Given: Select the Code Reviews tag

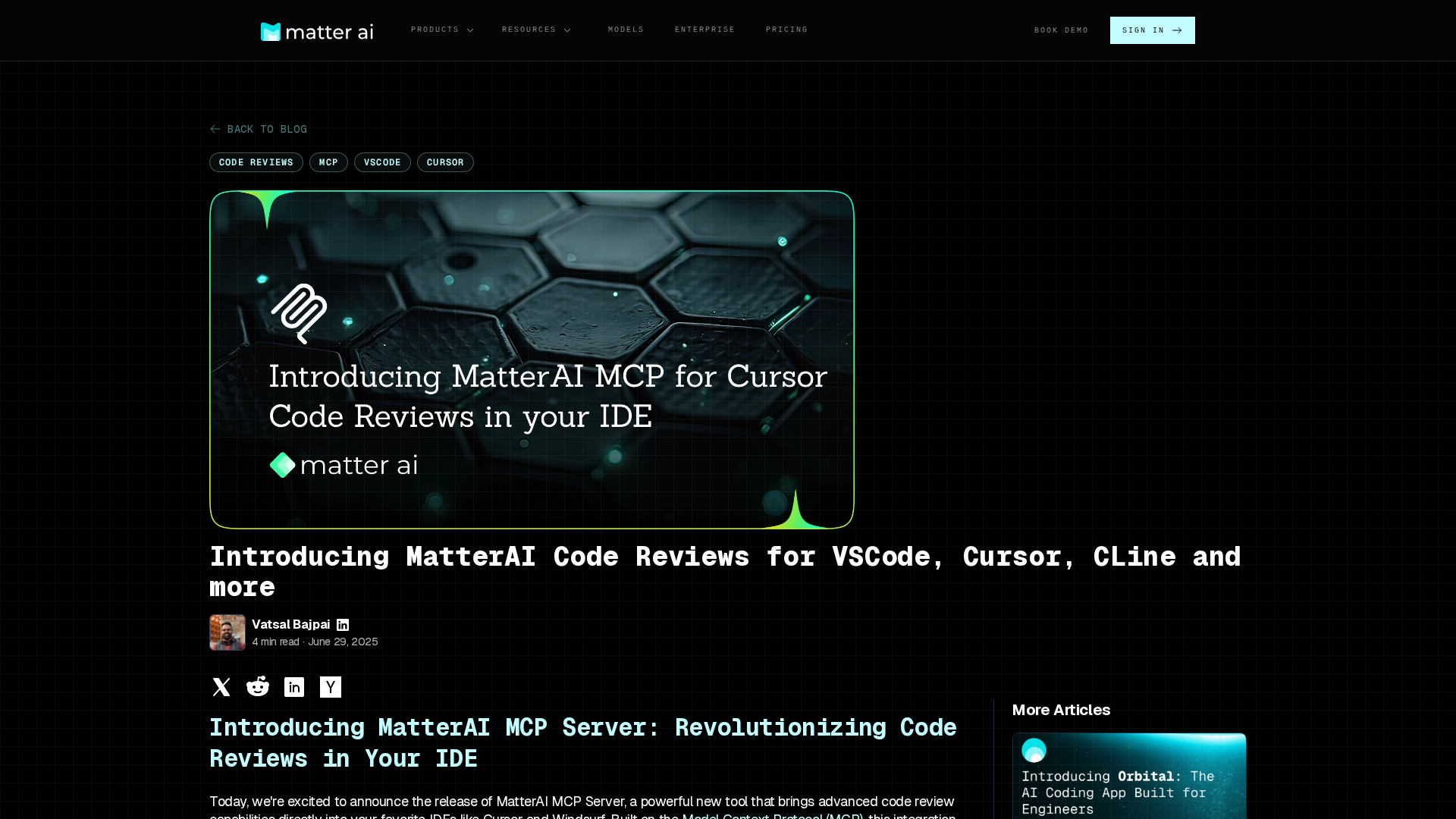Looking at the screenshot, I should click(256, 162).
